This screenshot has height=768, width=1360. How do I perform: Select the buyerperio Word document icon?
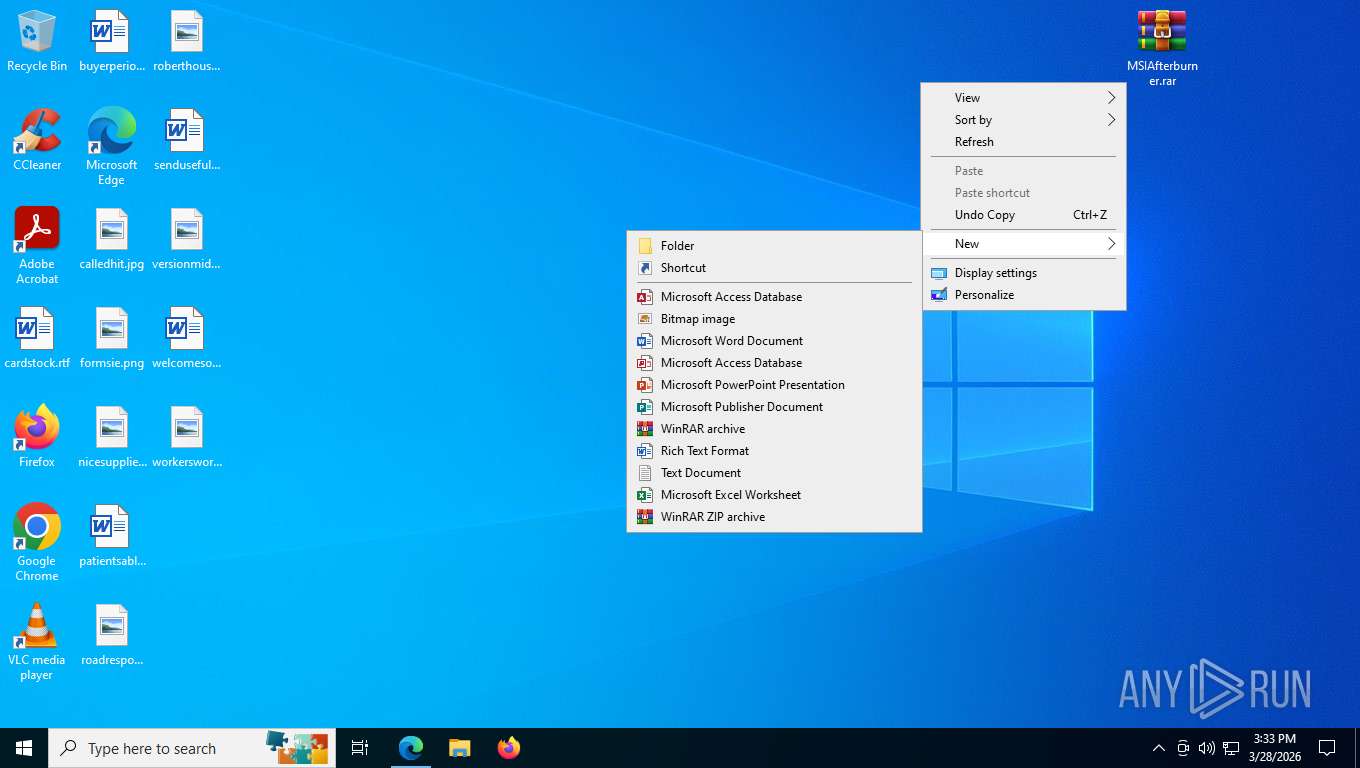[112, 42]
